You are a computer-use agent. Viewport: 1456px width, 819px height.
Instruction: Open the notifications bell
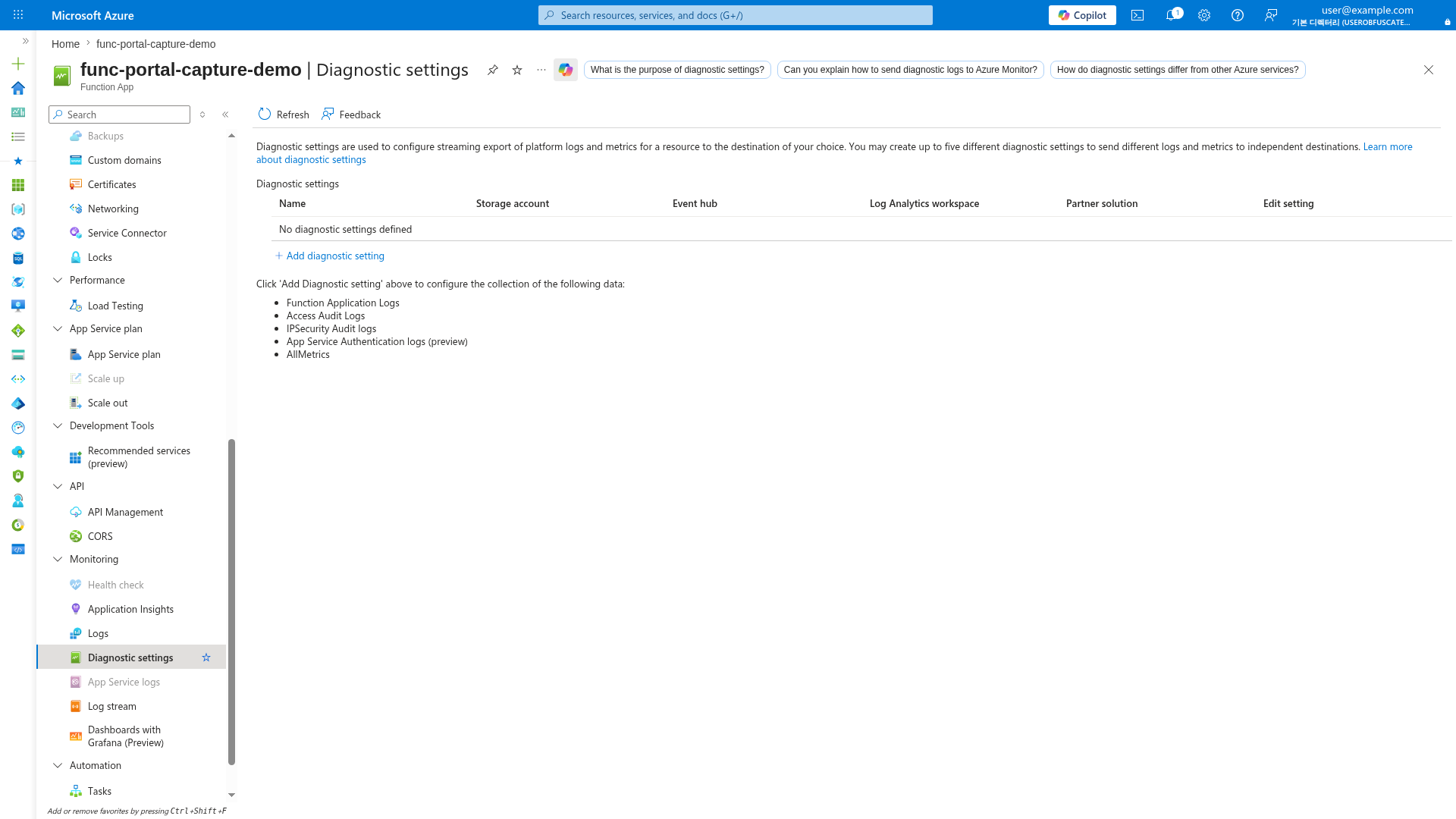point(1172,15)
